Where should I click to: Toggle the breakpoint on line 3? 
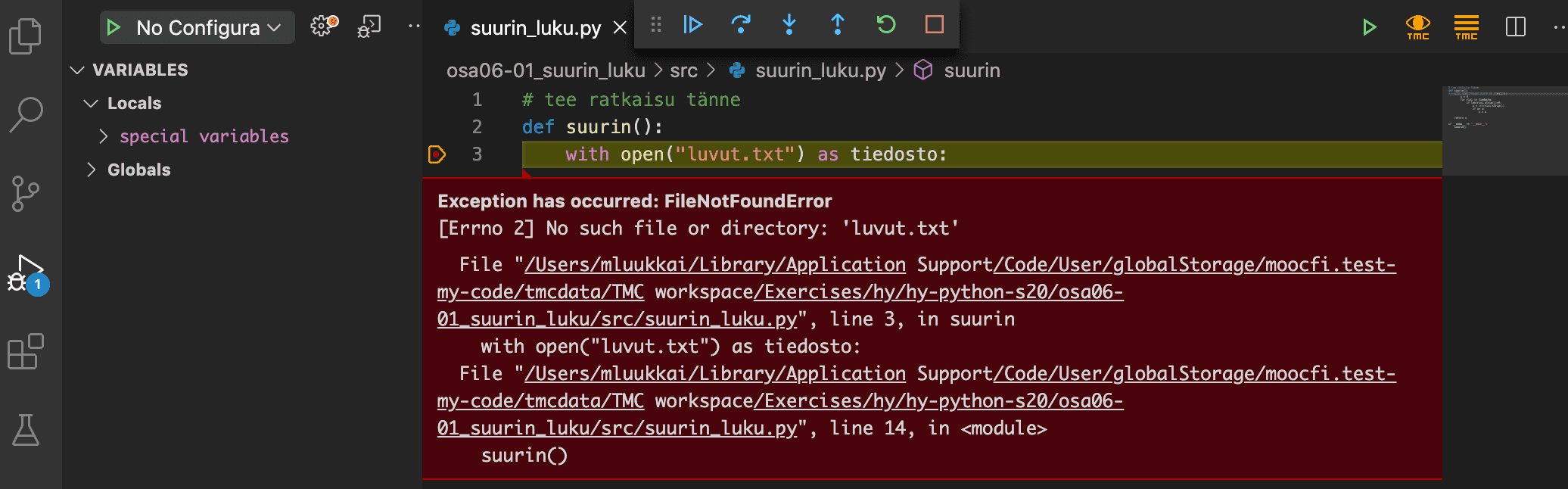coord(437,154)
